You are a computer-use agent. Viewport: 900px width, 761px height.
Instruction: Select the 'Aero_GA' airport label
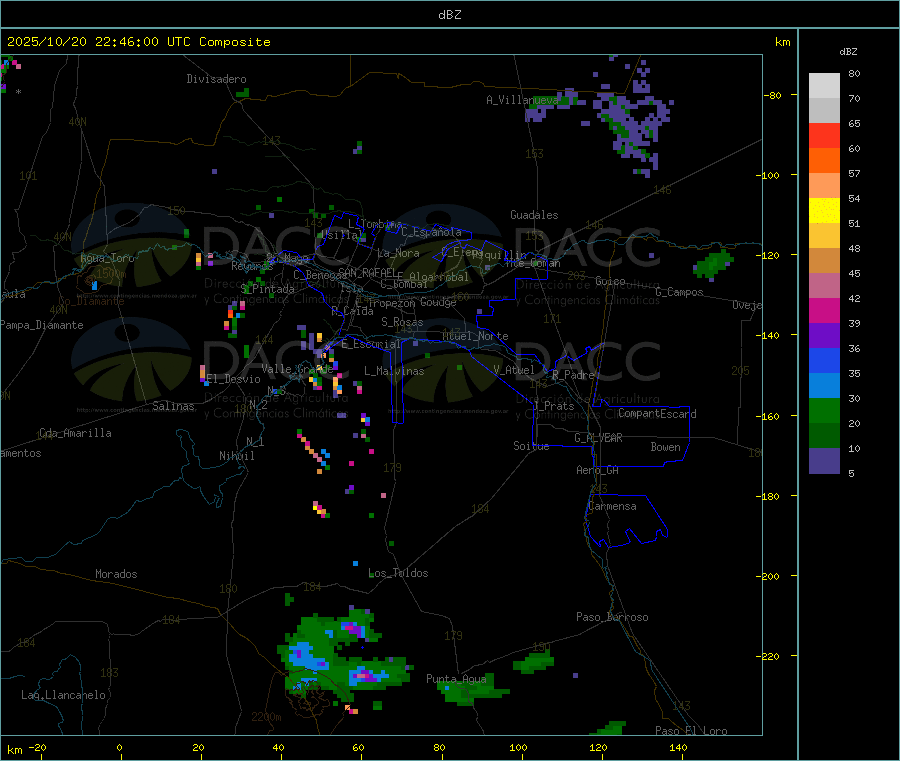[597, 470]
